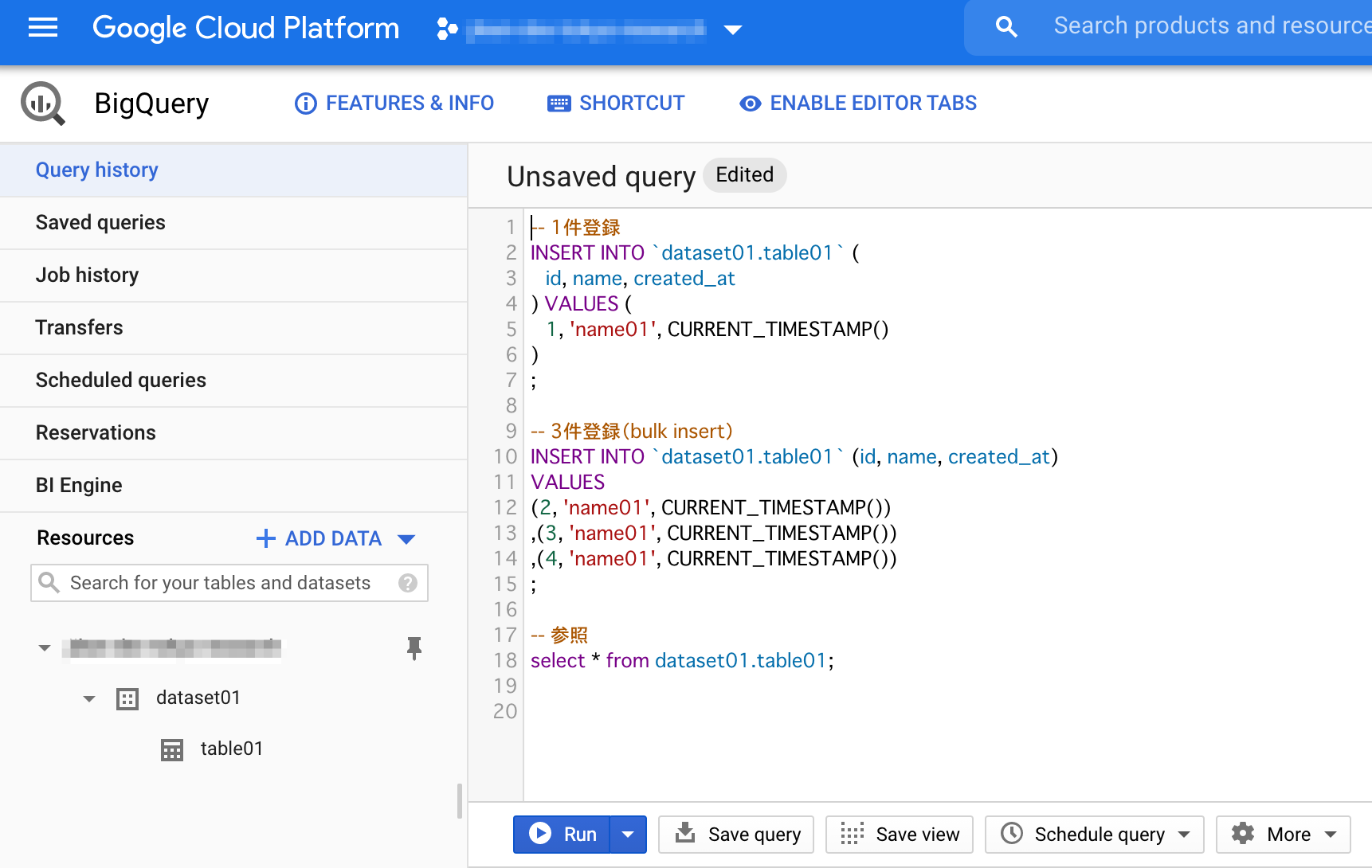Click line 14 with (4, 'name01'
Image resolution: width=1372 pixels, height=868 pixels.
coord(714,559)
